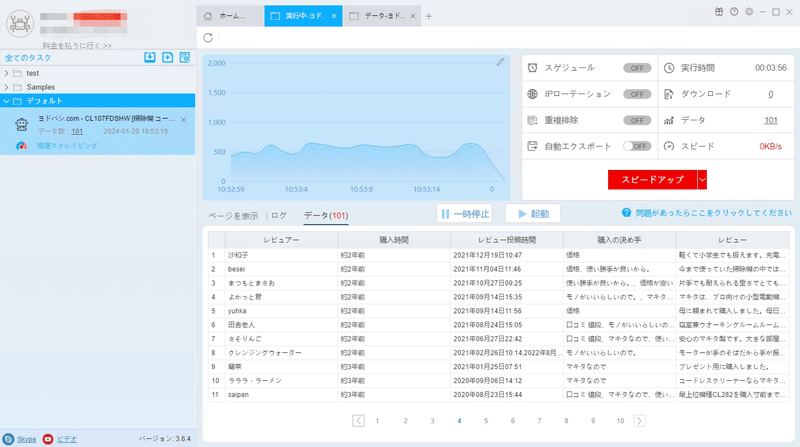Select the row with reviewer besei

pyautogui.click(x=498, y=269)
